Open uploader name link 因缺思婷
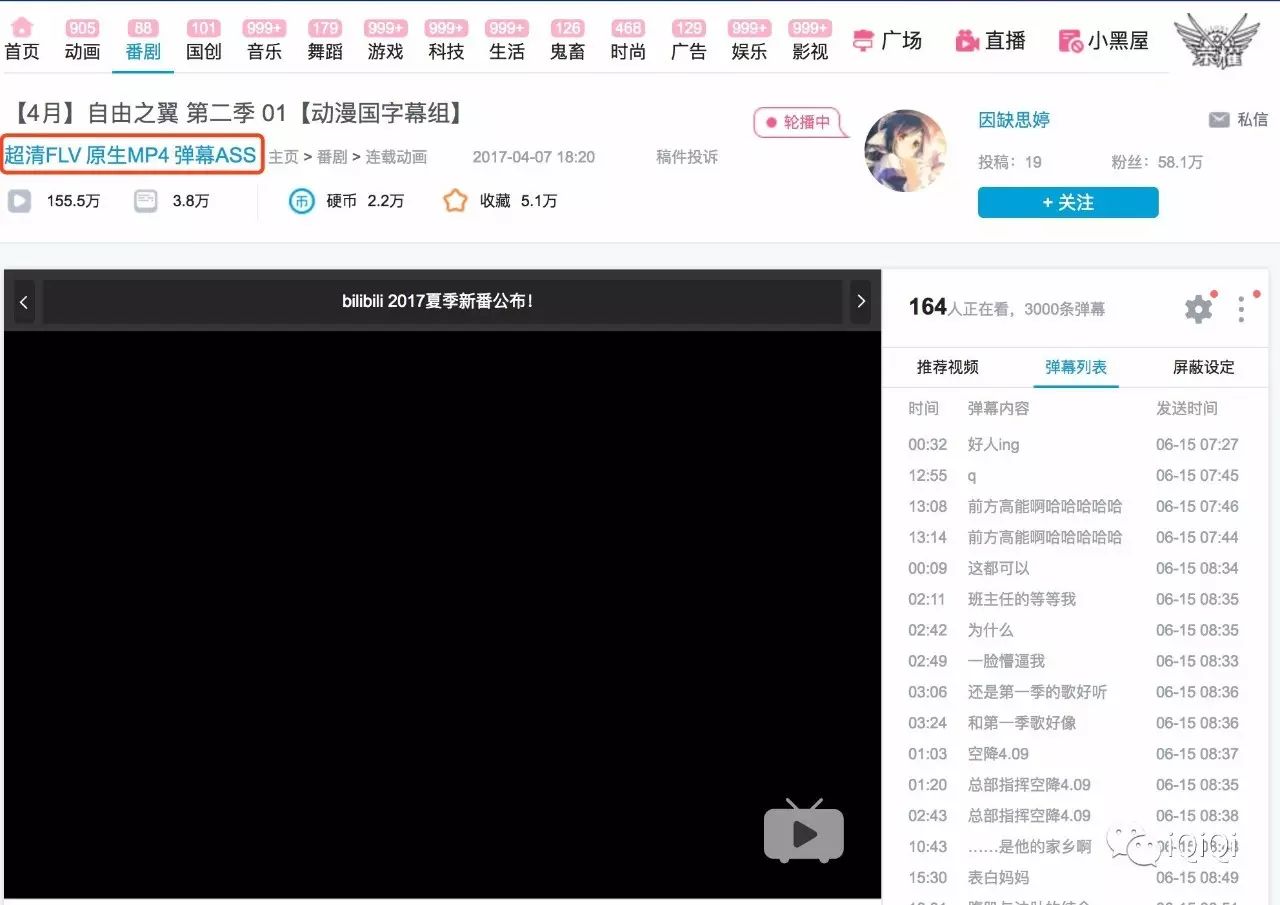 (x=1014, y=120)
